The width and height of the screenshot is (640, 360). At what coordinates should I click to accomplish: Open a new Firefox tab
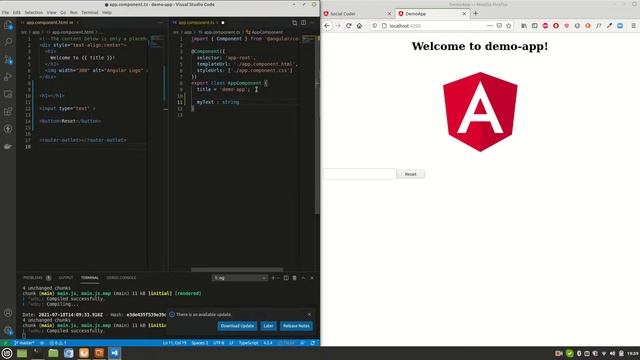pyautogui.click(x=476, y=13)
